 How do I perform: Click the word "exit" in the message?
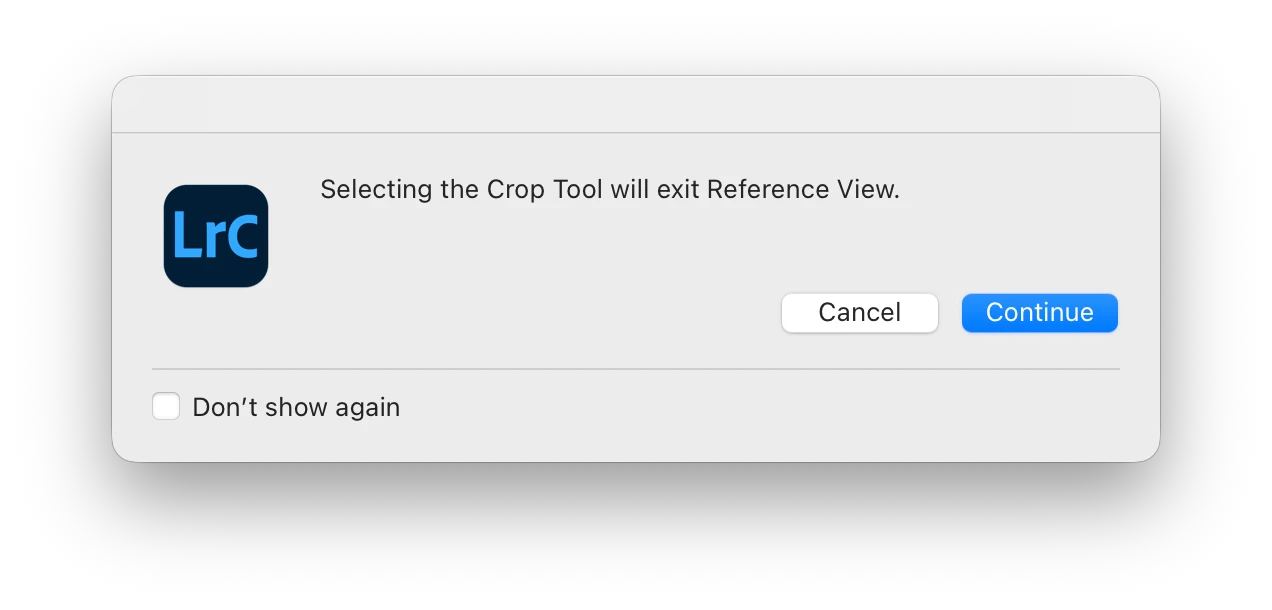tap(679, 190)
